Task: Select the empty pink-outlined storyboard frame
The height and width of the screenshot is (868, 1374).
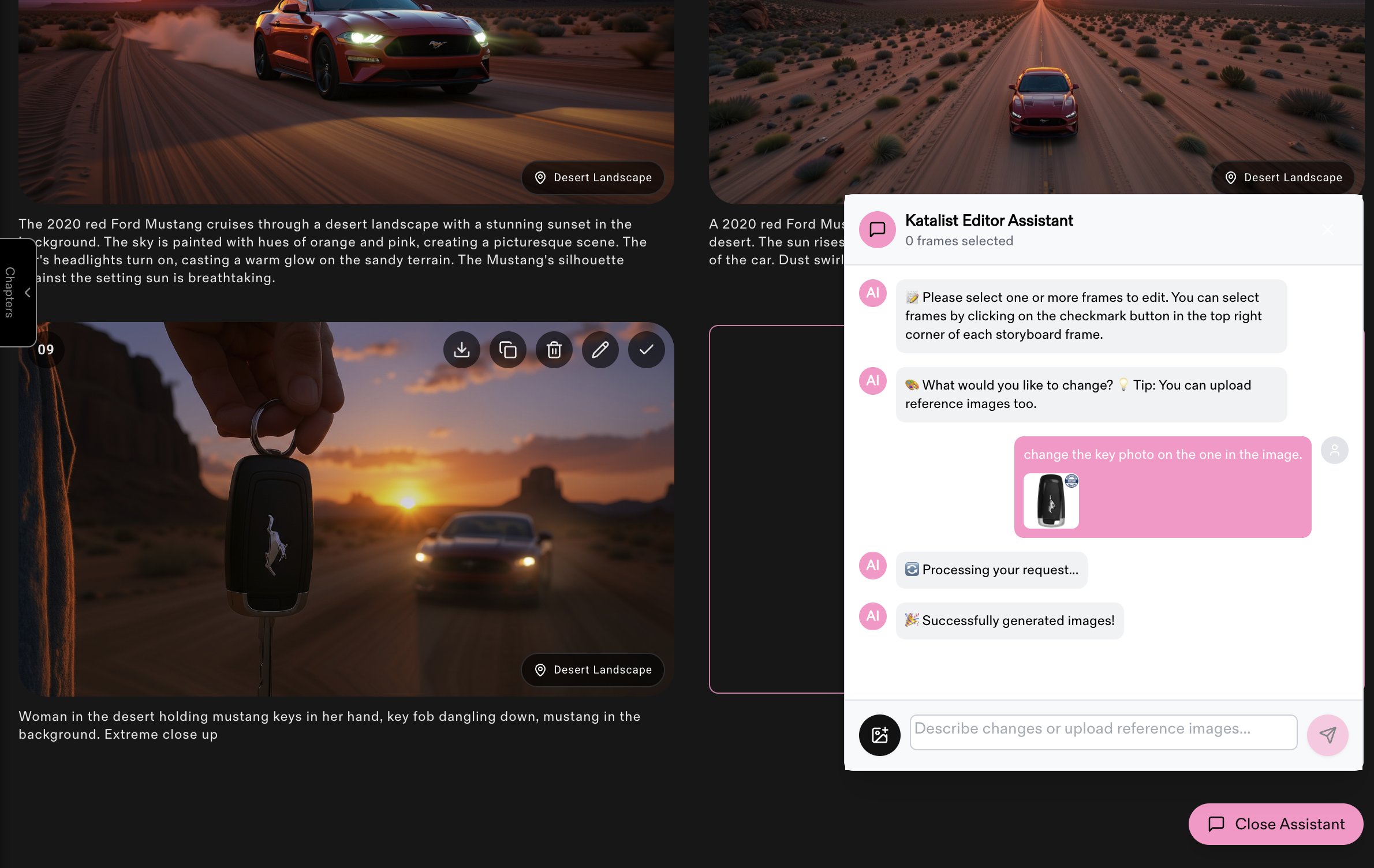Action: coord(776,508)
